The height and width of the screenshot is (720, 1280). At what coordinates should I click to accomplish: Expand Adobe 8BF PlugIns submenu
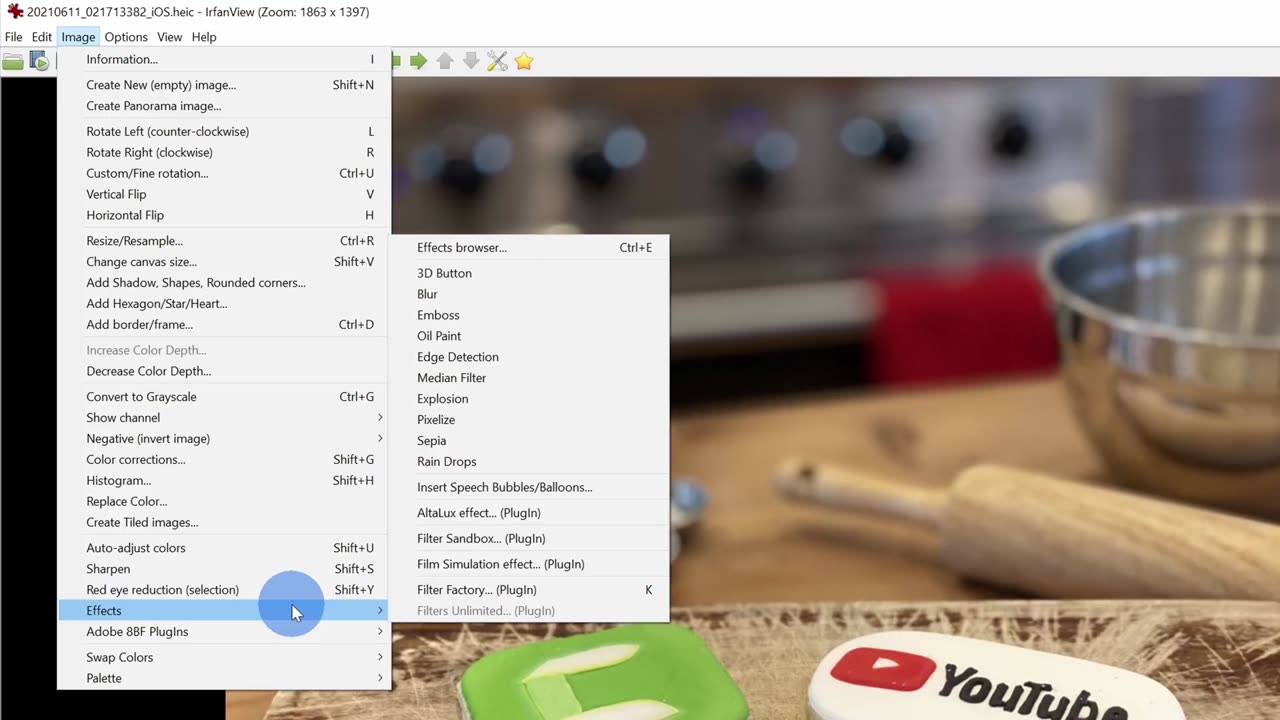point(223,632)
